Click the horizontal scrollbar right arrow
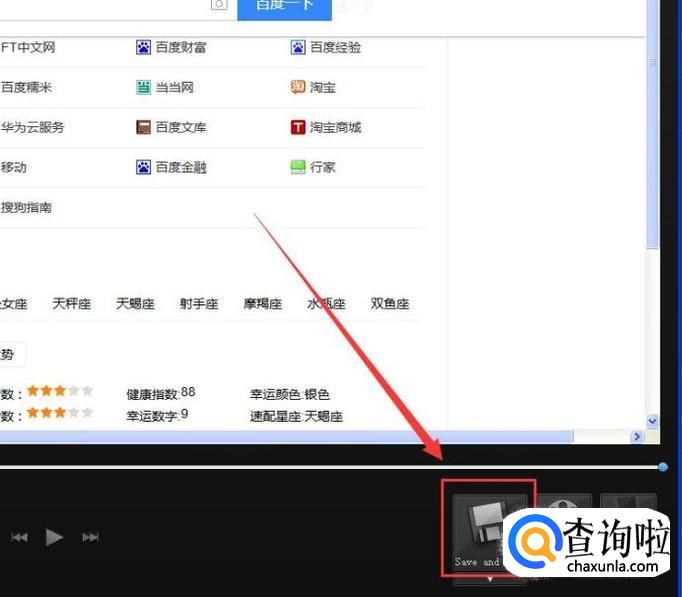The width and height of the screenshot is (682, 597). coord(637,436)
